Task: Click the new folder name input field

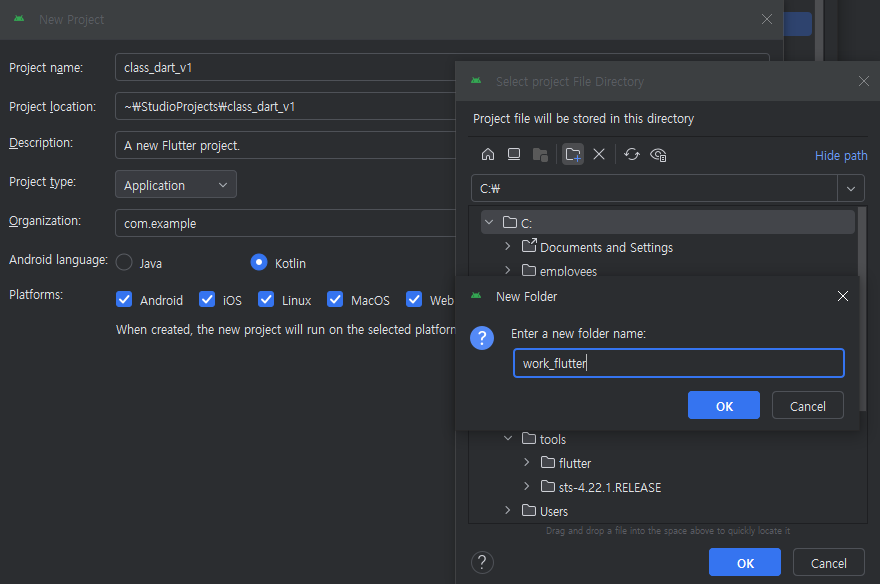Action: (679, 363)
